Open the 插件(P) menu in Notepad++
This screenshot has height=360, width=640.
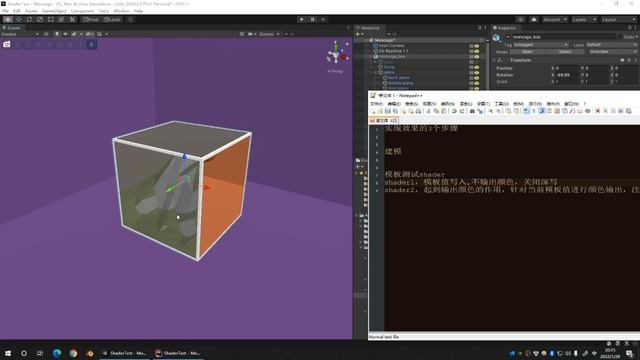click(x=553, y=104)
